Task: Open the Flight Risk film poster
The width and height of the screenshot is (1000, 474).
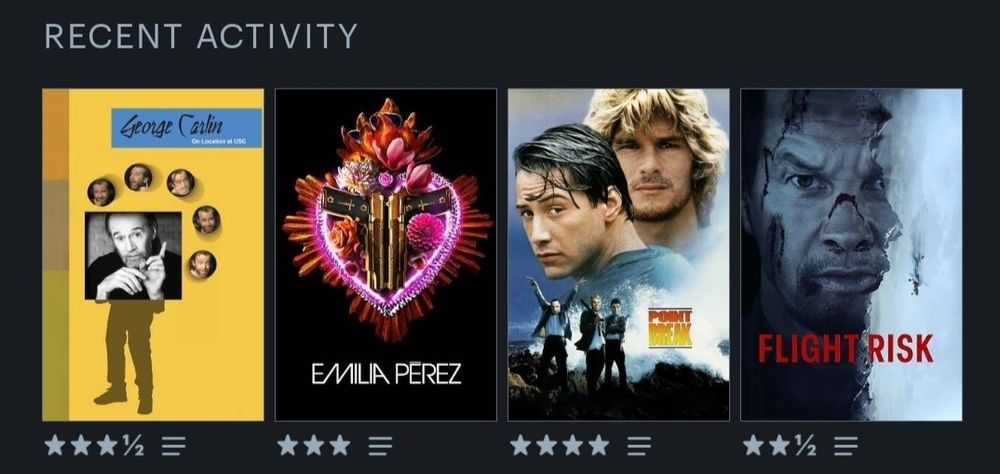Action: 851,255
